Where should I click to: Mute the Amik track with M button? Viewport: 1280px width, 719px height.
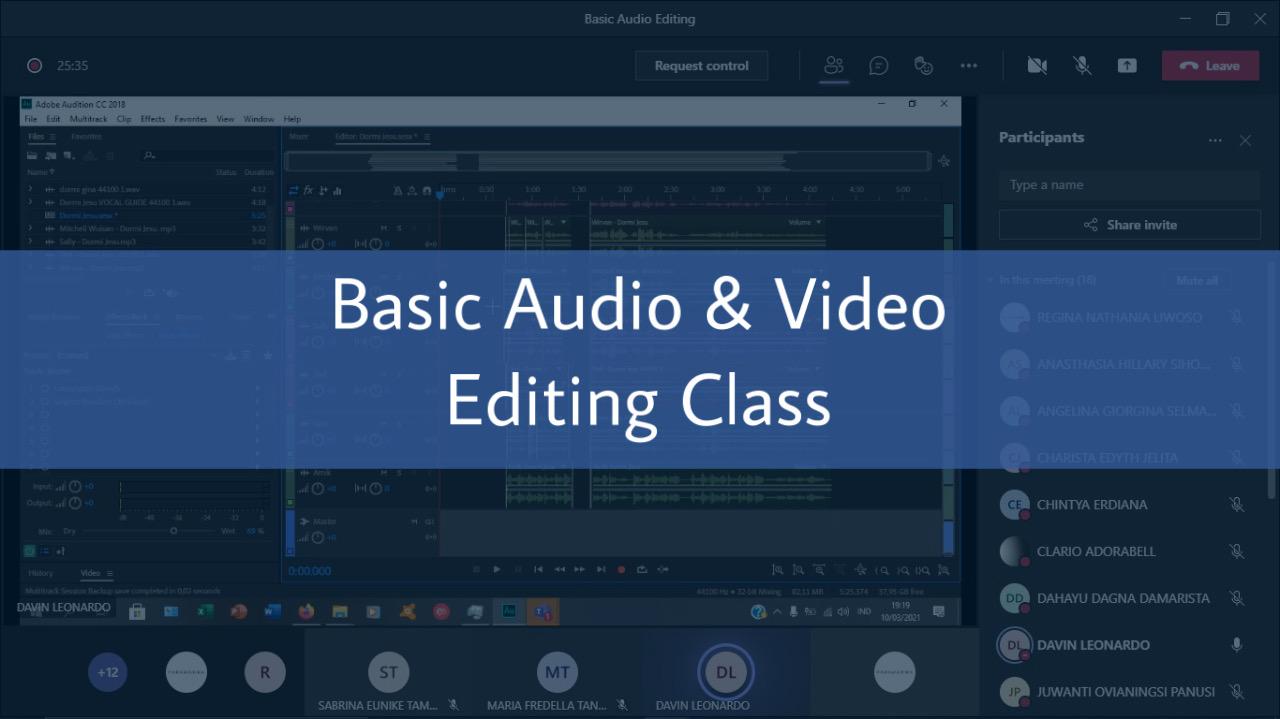tap(384, 473)
